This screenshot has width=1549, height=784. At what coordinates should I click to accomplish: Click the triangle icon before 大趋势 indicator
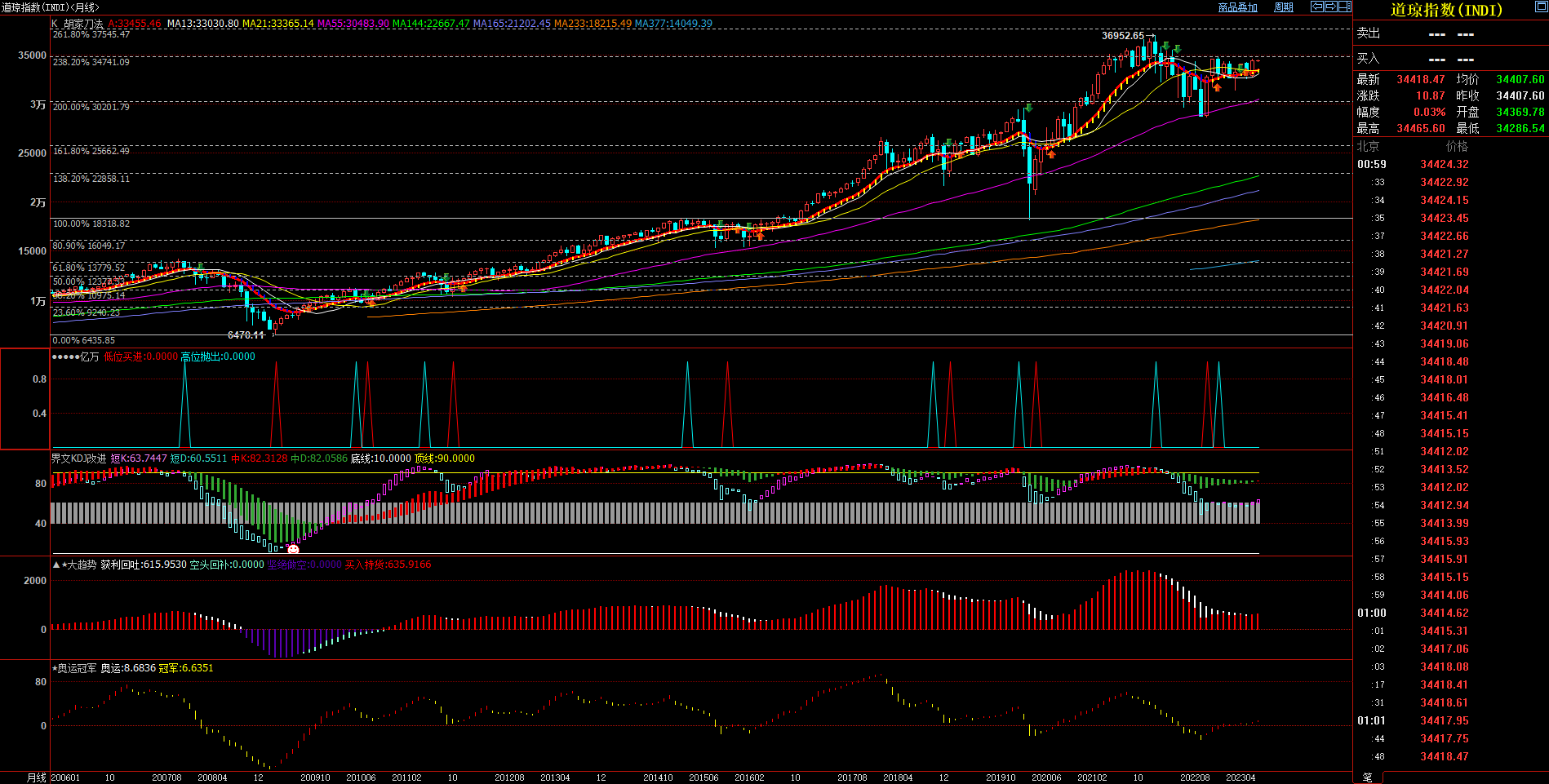[56, 565]
